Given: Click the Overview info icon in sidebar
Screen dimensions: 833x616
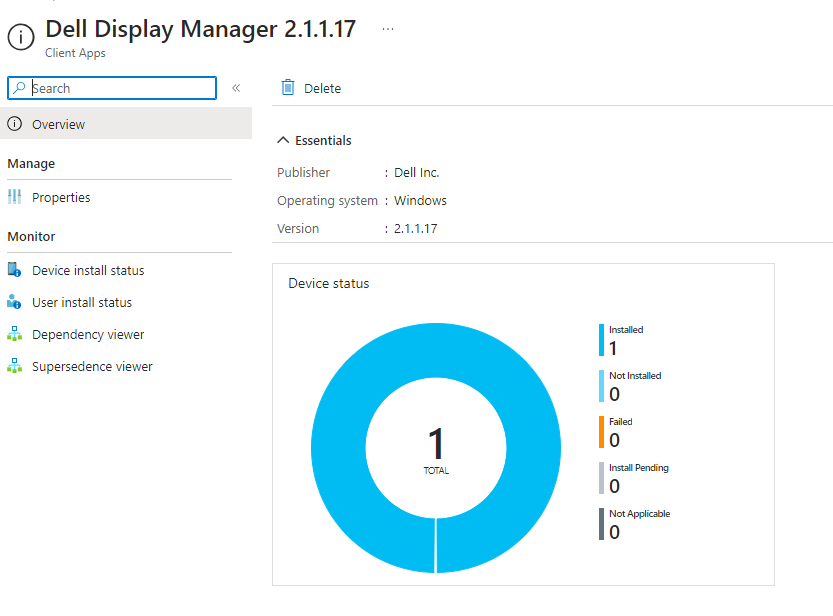Looking at the screenshot, I should click(x=14, y=124).
